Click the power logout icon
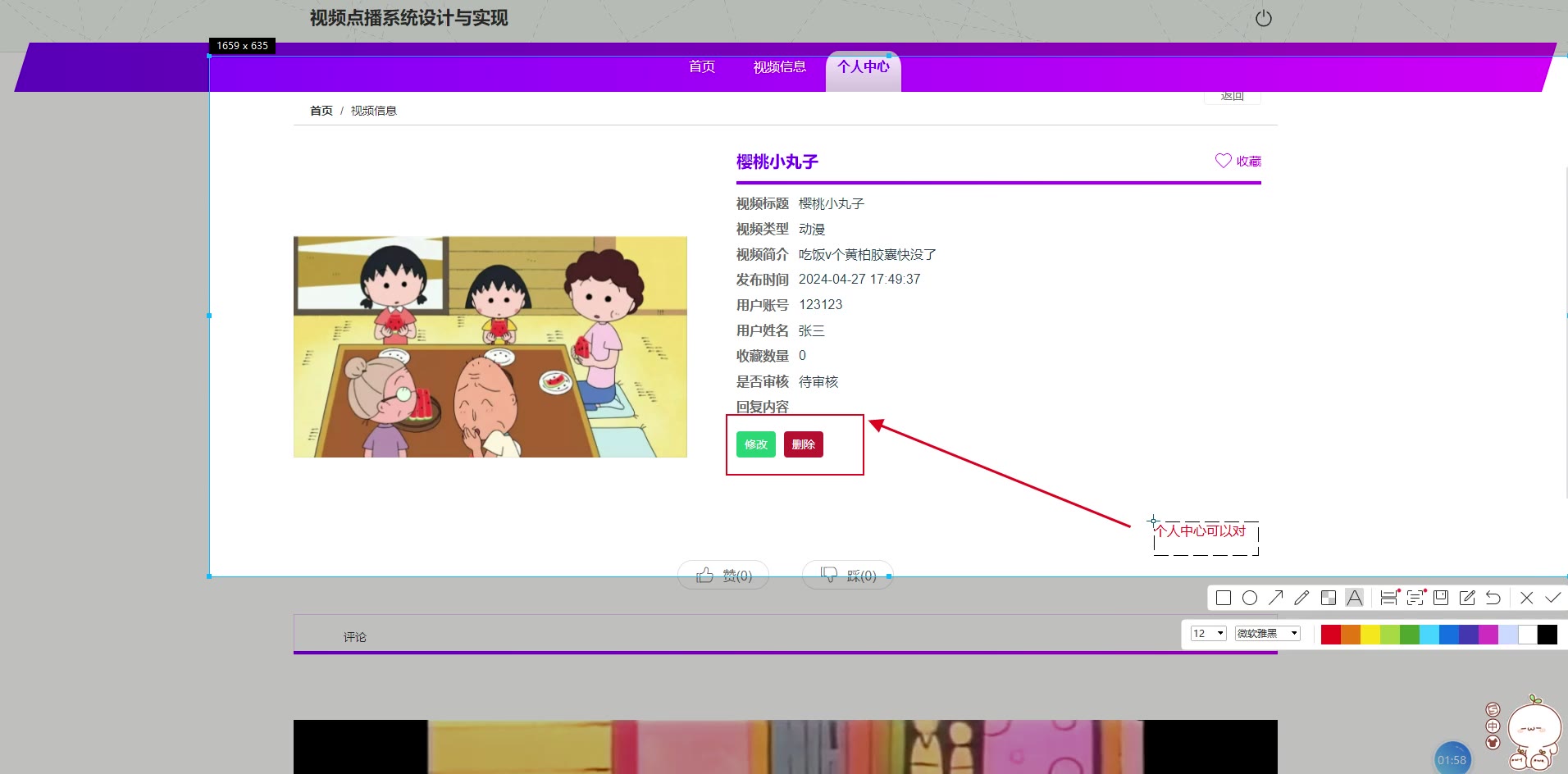The image size is (1568, 774). pos(1264,18)
